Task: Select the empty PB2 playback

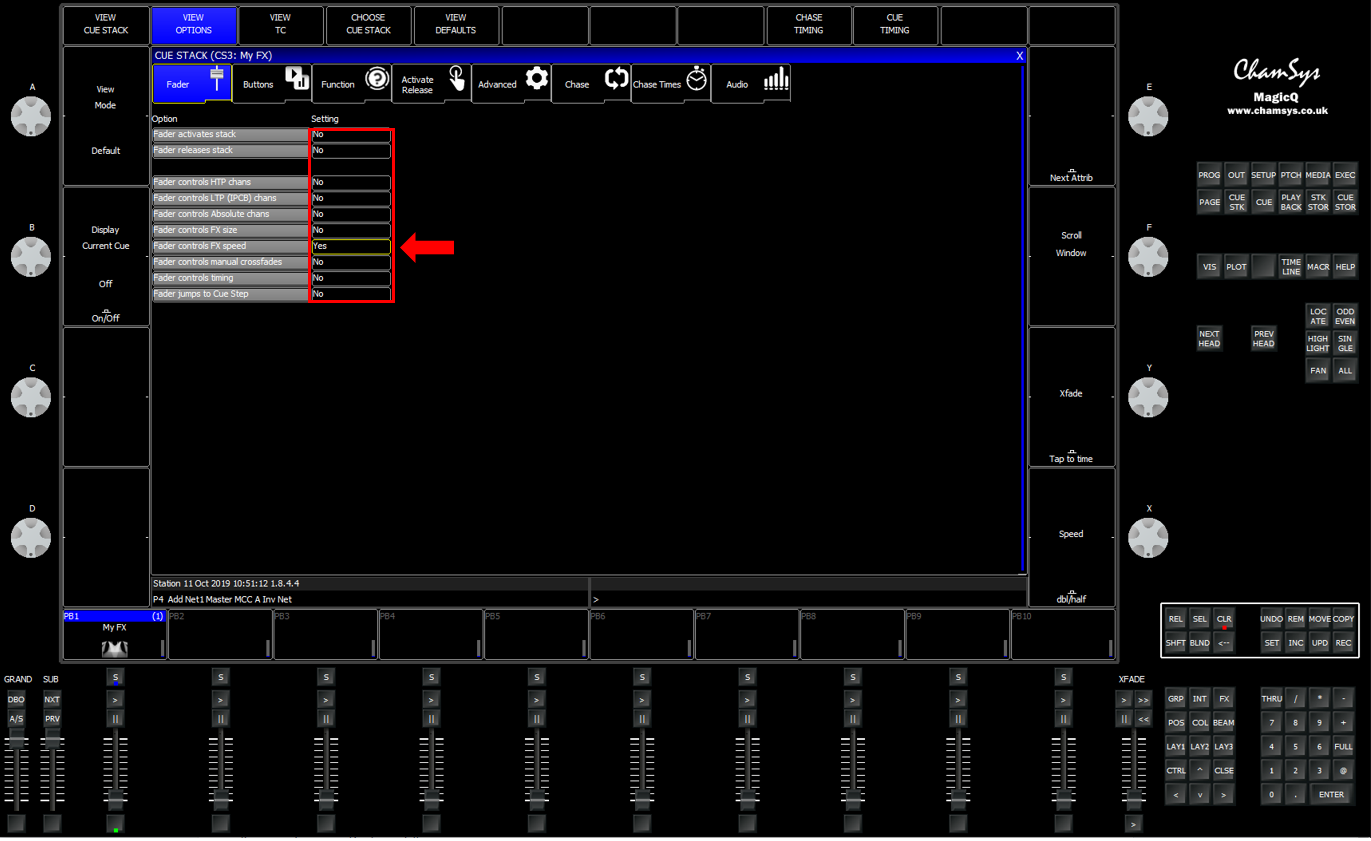Action: (x=220, y=635)
